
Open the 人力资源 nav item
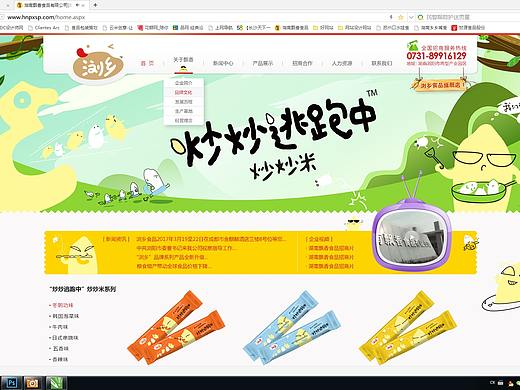pyautogui.click(x=342, y=63)
